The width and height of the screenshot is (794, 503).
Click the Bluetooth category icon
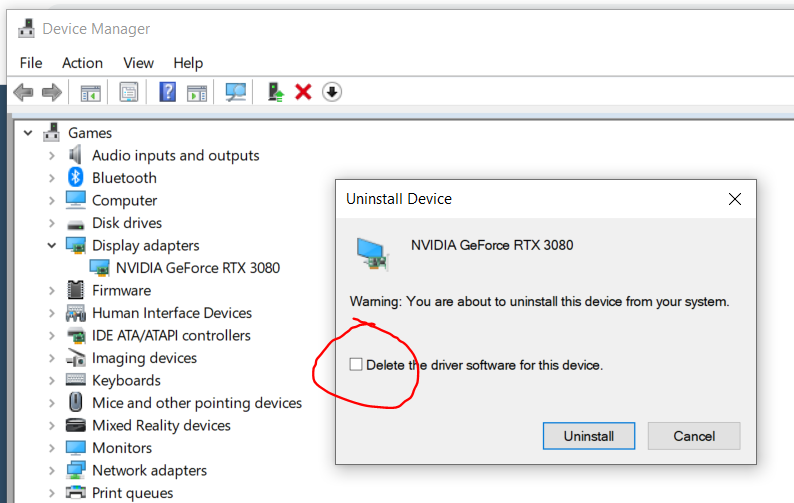75,177
